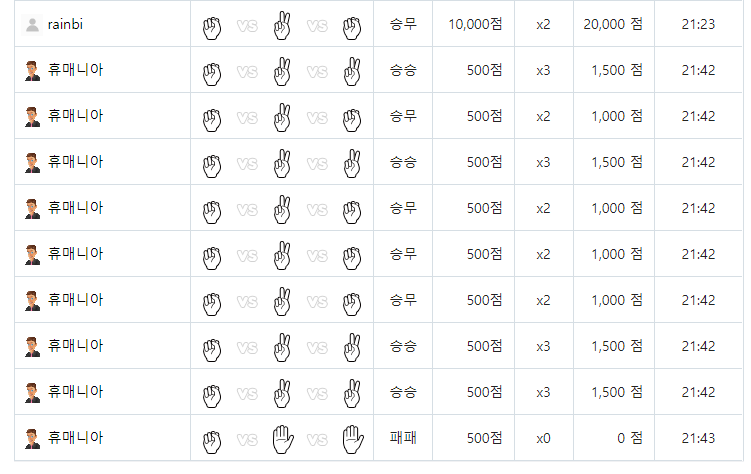Click the x0 multiplier
The image size is (751, 474).
543,438
